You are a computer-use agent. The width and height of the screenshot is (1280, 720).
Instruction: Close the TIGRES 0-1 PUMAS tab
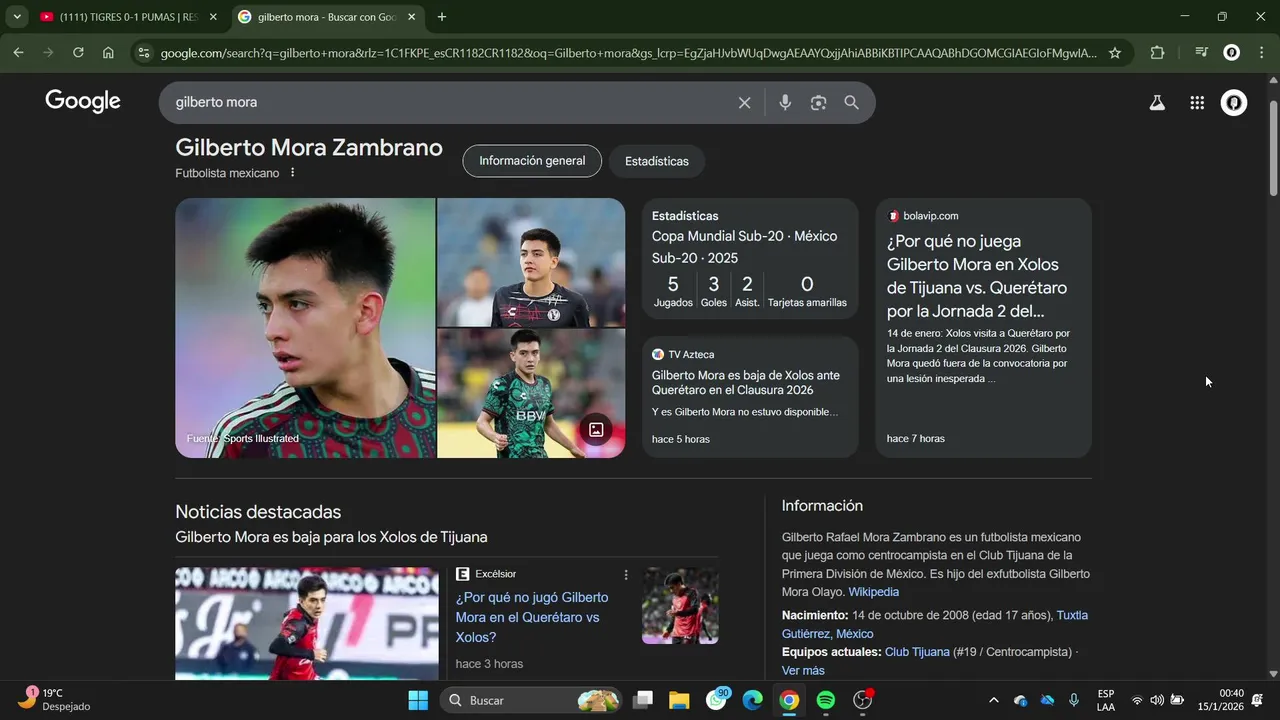click(213, 17)
